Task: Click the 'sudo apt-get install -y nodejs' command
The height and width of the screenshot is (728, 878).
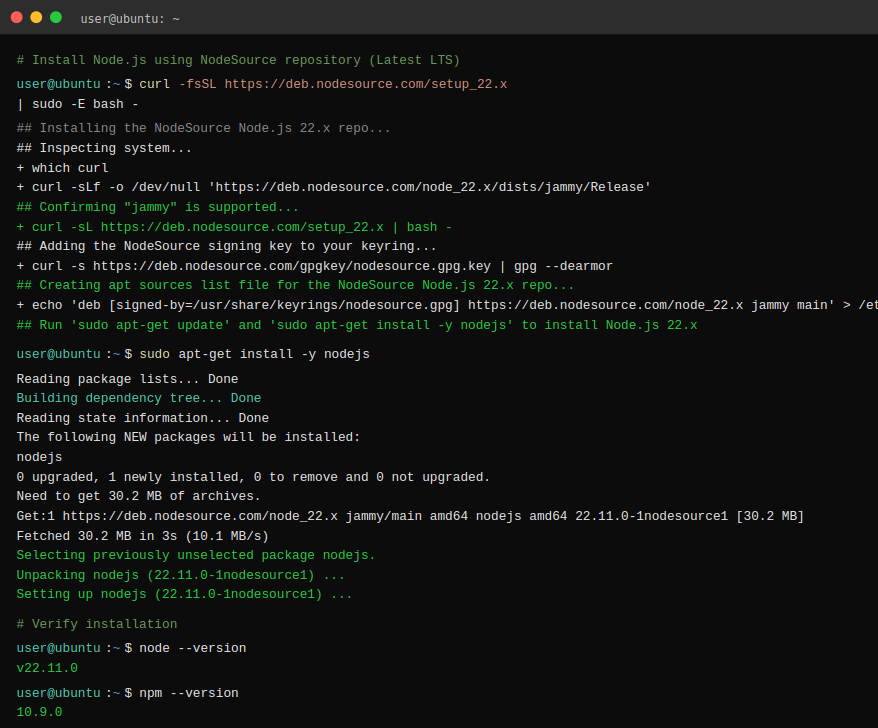Action: coord(254,354)
